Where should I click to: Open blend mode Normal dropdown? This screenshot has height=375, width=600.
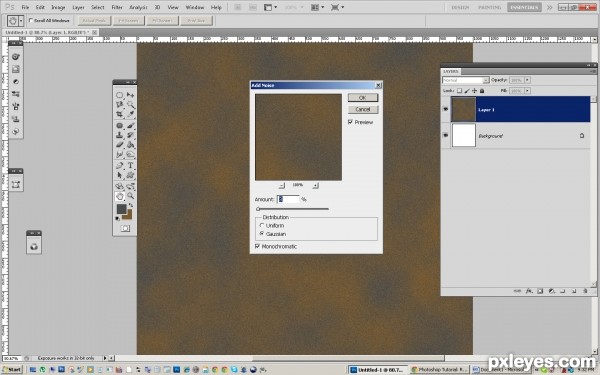point(466,80)
